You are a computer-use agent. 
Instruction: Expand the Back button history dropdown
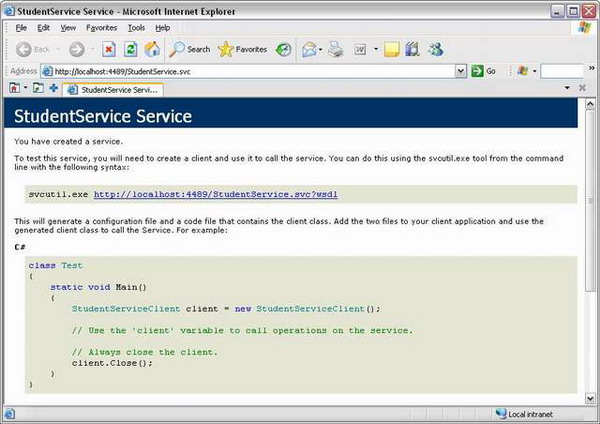[58, 49]
